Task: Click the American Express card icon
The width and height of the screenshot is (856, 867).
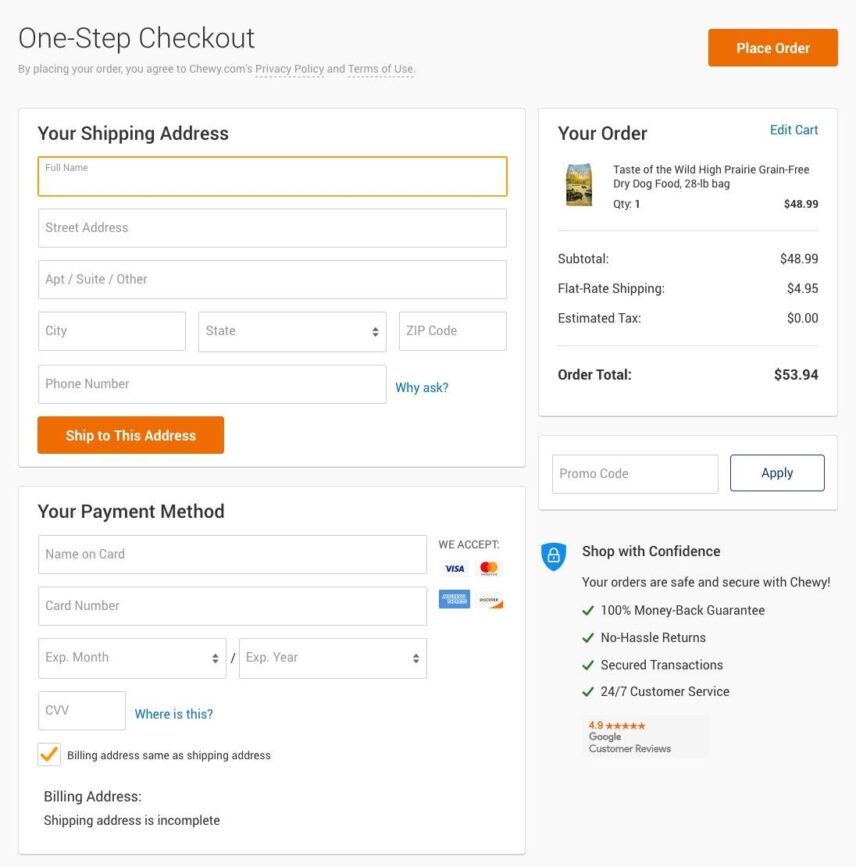Action: coord(455,599)
